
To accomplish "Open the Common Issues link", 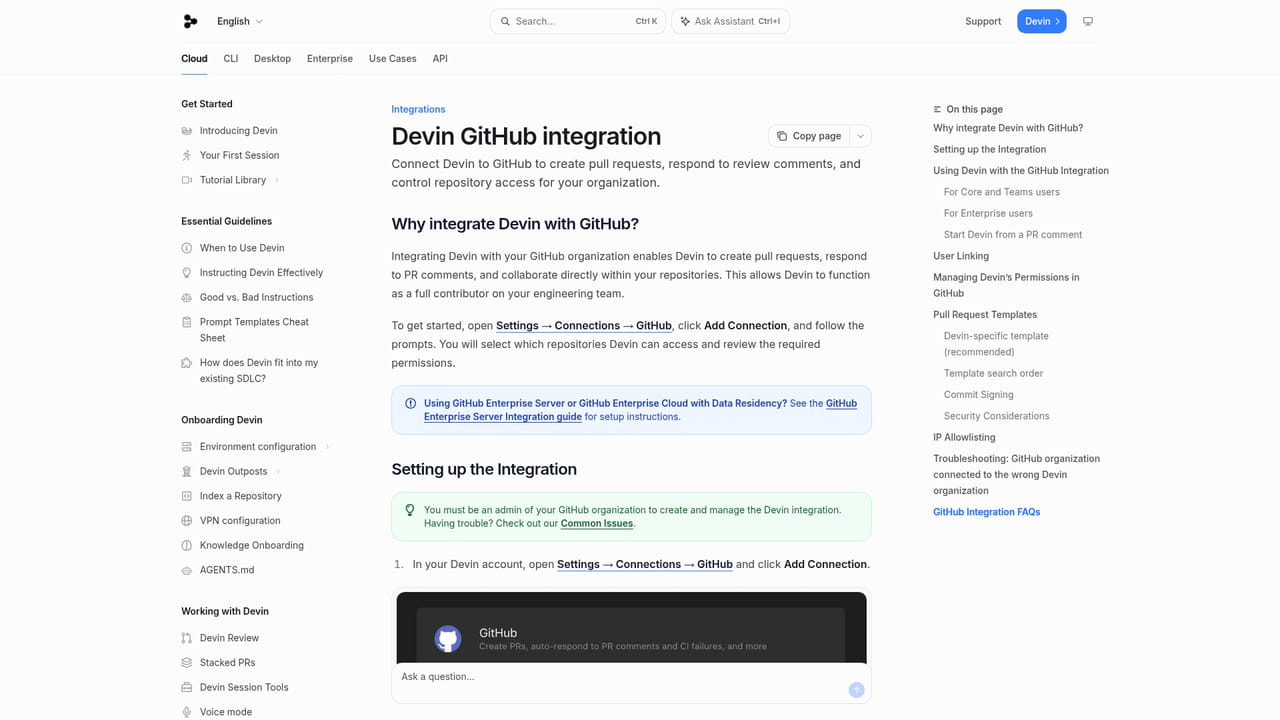I will coord(597,523).
